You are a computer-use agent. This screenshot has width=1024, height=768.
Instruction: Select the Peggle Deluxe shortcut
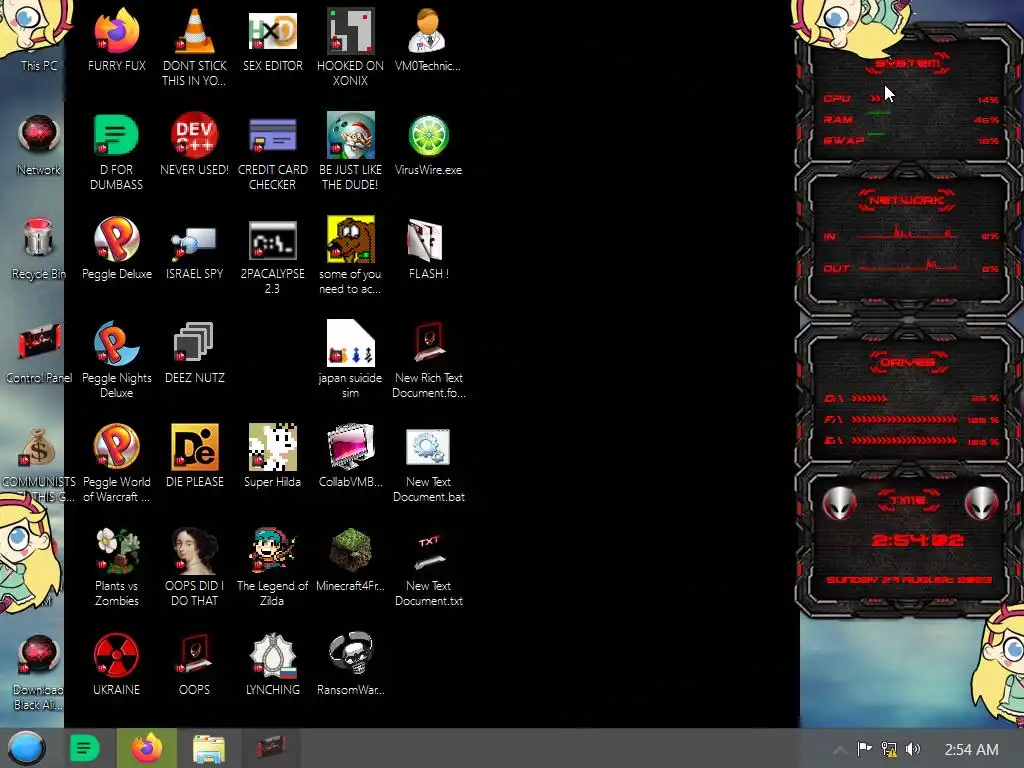(x=116, y=249)
